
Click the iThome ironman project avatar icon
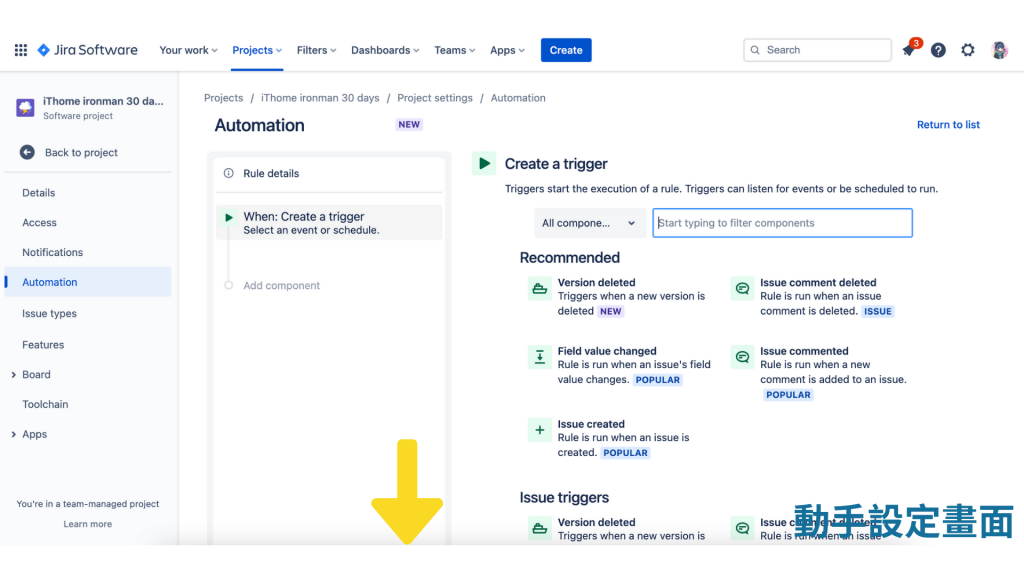point(25,108)
